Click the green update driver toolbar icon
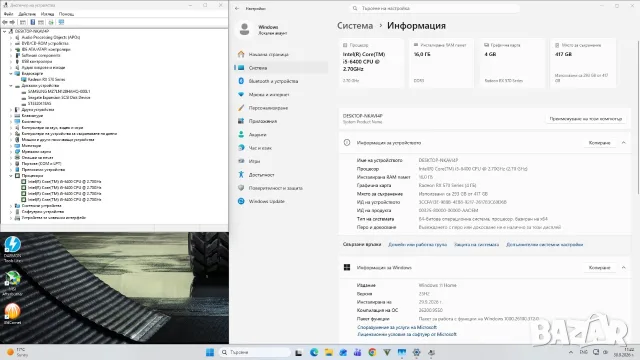This screenshot has width=640, height=360. pyautogui.click(x=51, y=22)
